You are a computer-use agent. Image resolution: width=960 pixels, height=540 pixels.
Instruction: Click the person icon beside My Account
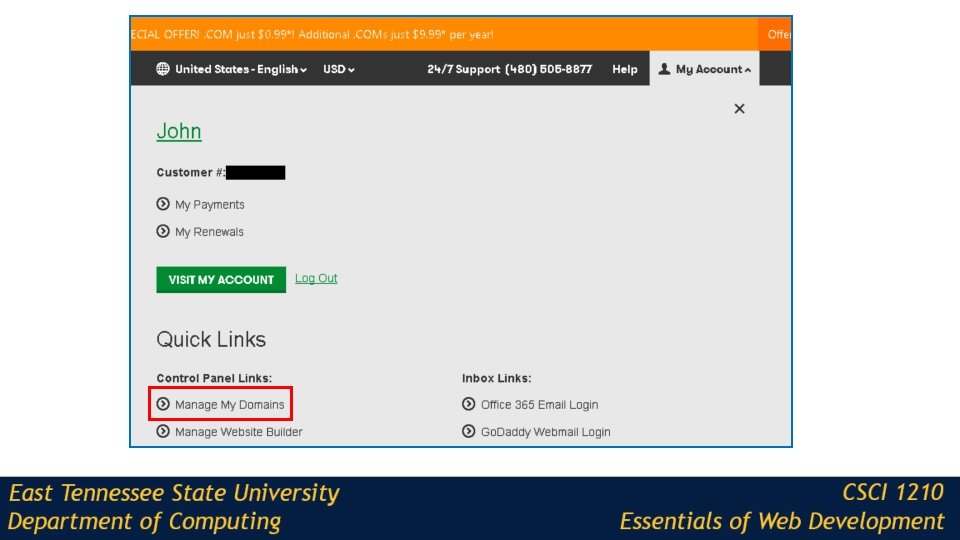click(x=664, y=69)
